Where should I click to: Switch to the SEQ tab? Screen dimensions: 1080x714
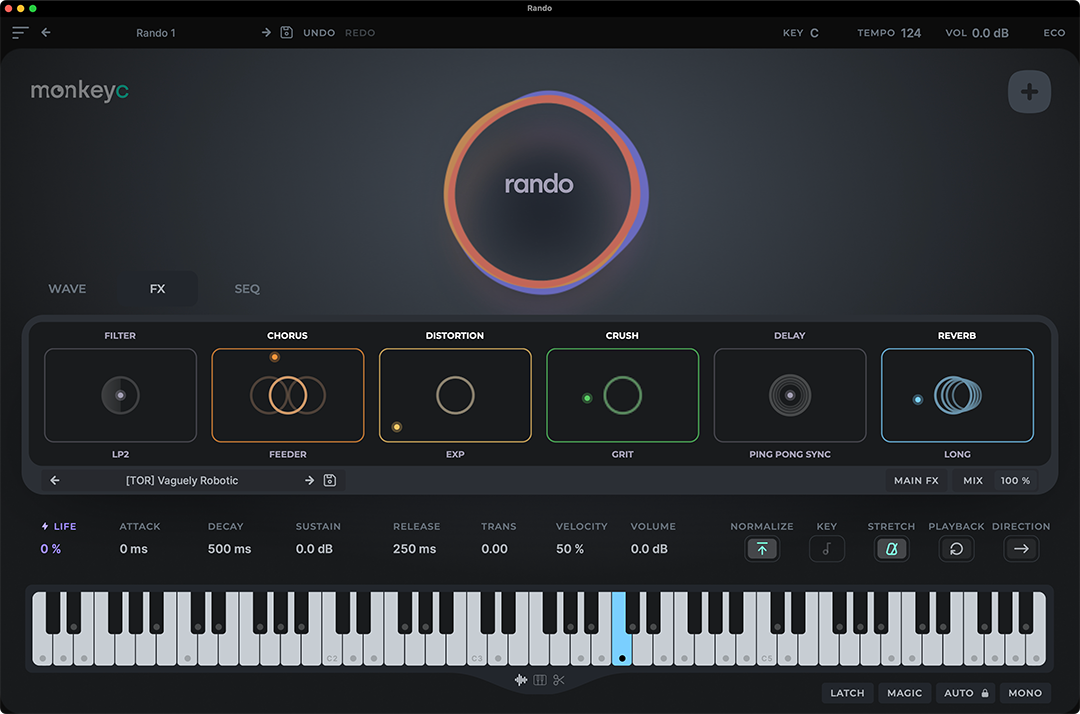pyautogui.click(x=247, y=289)
